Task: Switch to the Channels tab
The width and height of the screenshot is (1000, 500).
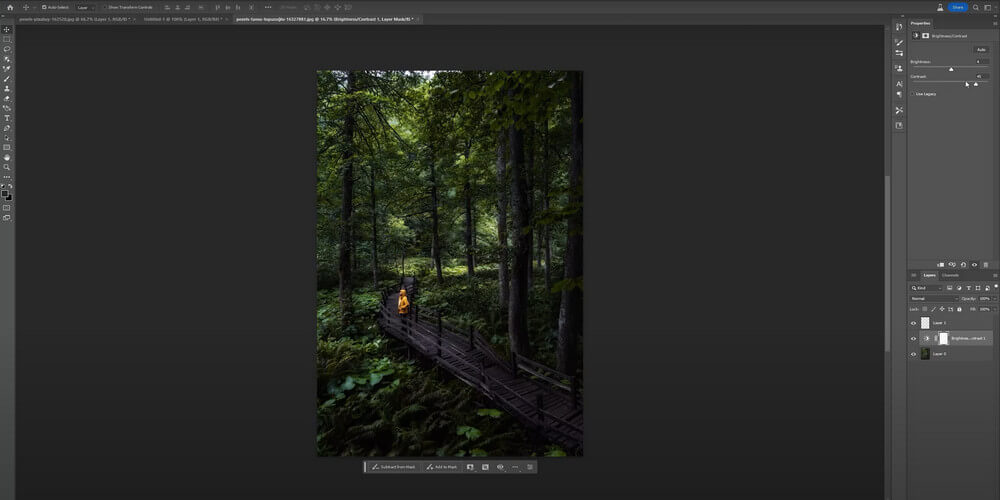Action: (950, 276)
